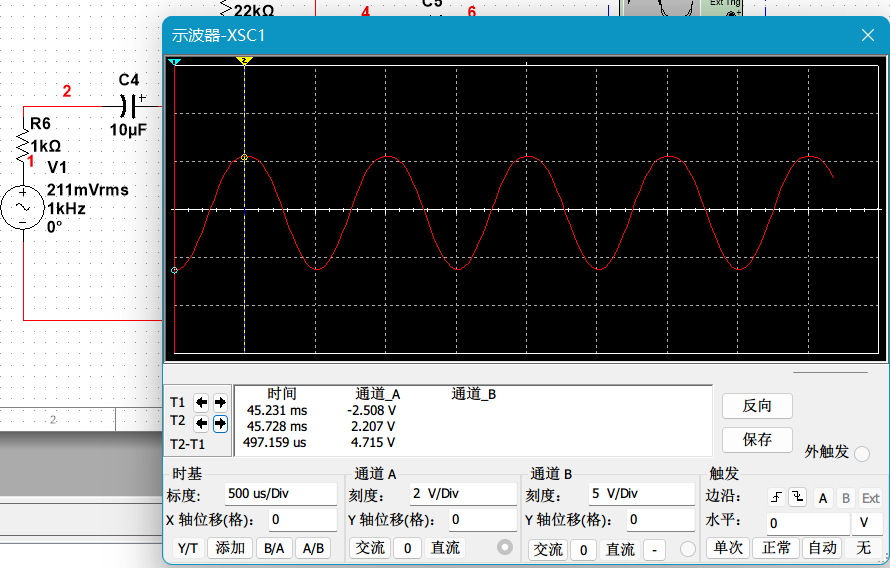Click the 1kΩ resistor value label
Viewport: 890px width, 568px height.
pyautogui.click(x=45, y=146)
